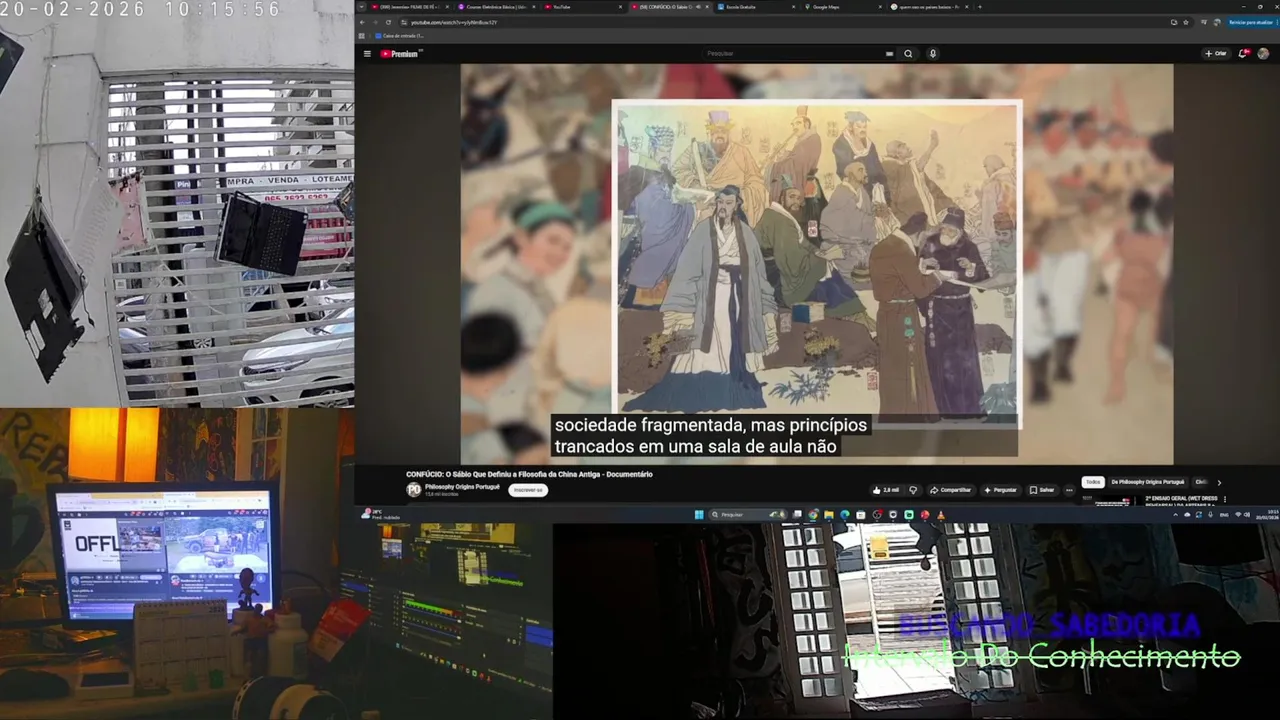The image size is (1280, 720).
Task: Select the De Philosophy Origins Portugal chip
Action: point(1148,482)
